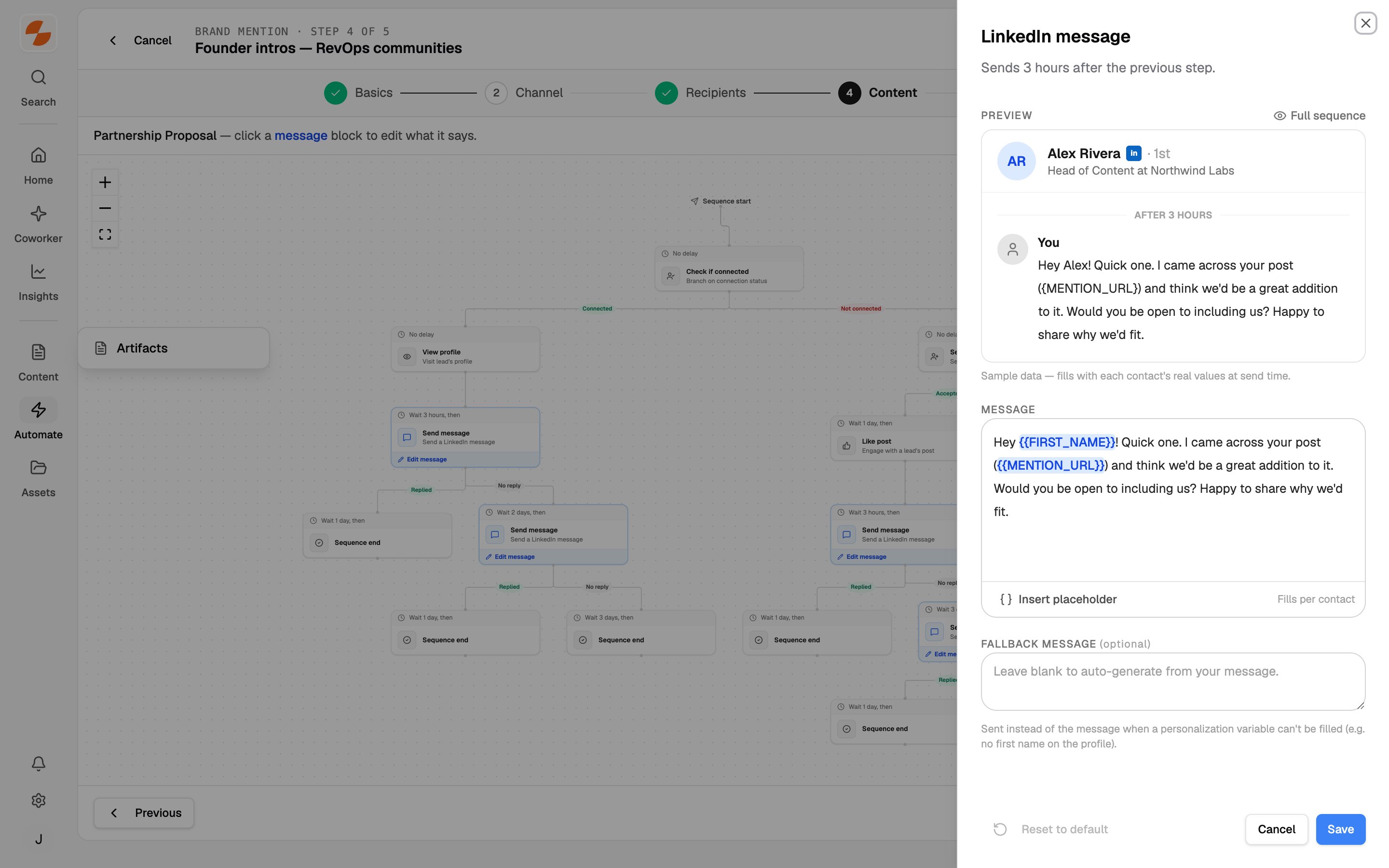Zoom out on the canvas with minus
This screenshot has width=1389, height=868.
coord(105,208)
